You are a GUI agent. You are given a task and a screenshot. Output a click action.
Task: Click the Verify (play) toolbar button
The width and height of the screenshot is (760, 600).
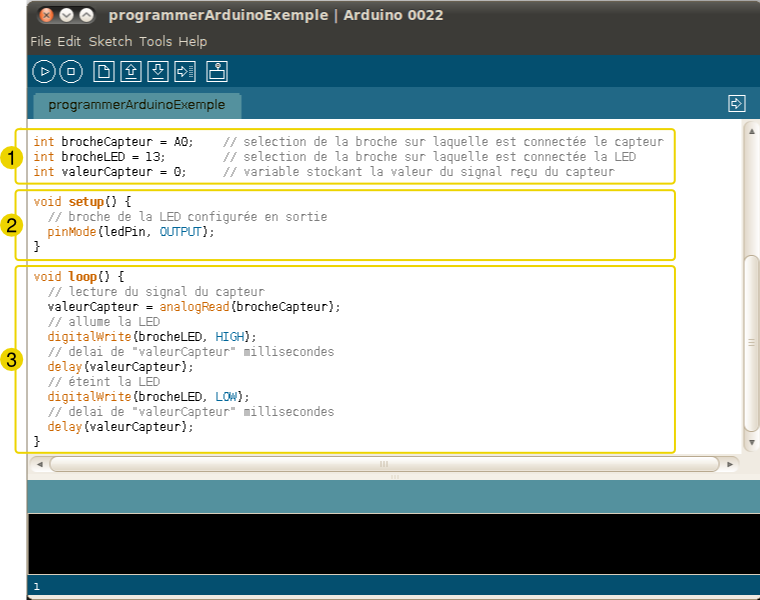(x=44, y=72)
